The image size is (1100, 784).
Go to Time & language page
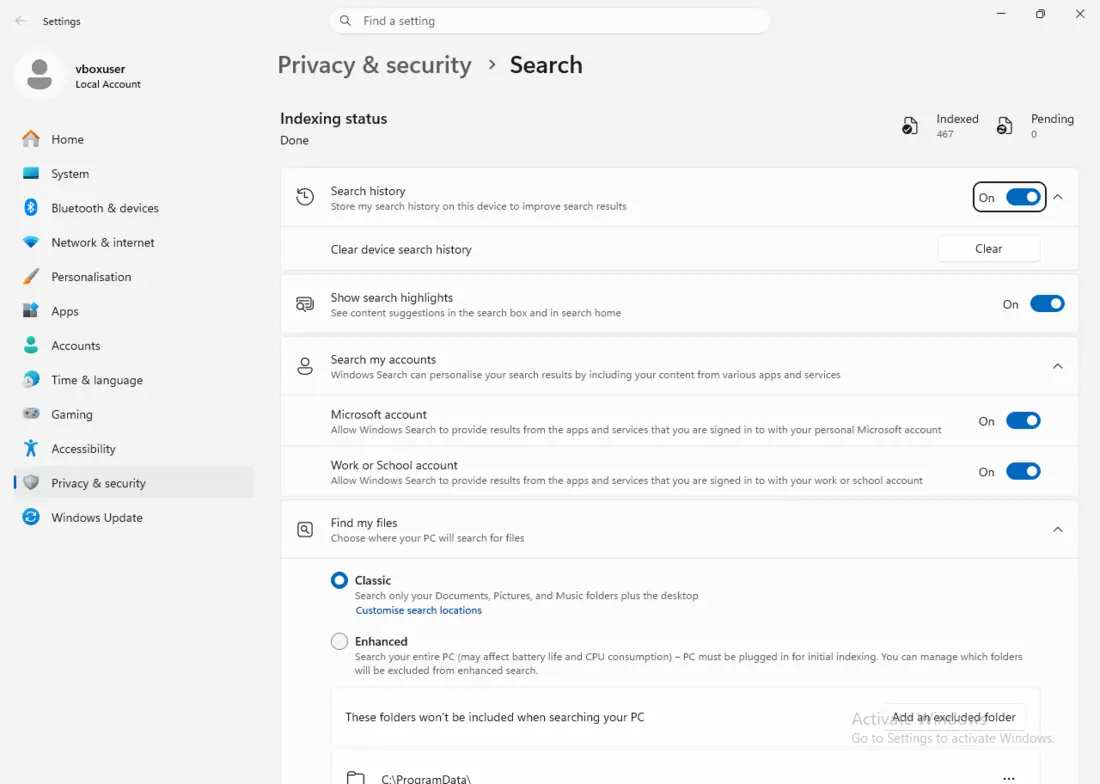point(133,379)
